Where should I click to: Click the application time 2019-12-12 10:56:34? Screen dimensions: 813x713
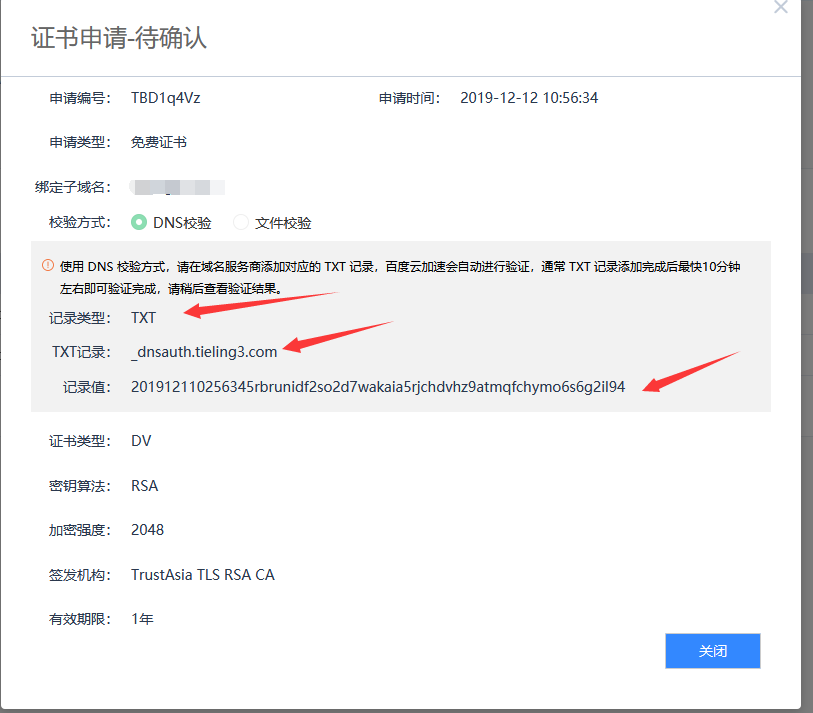pyautogui.click(x=528, y=98)
